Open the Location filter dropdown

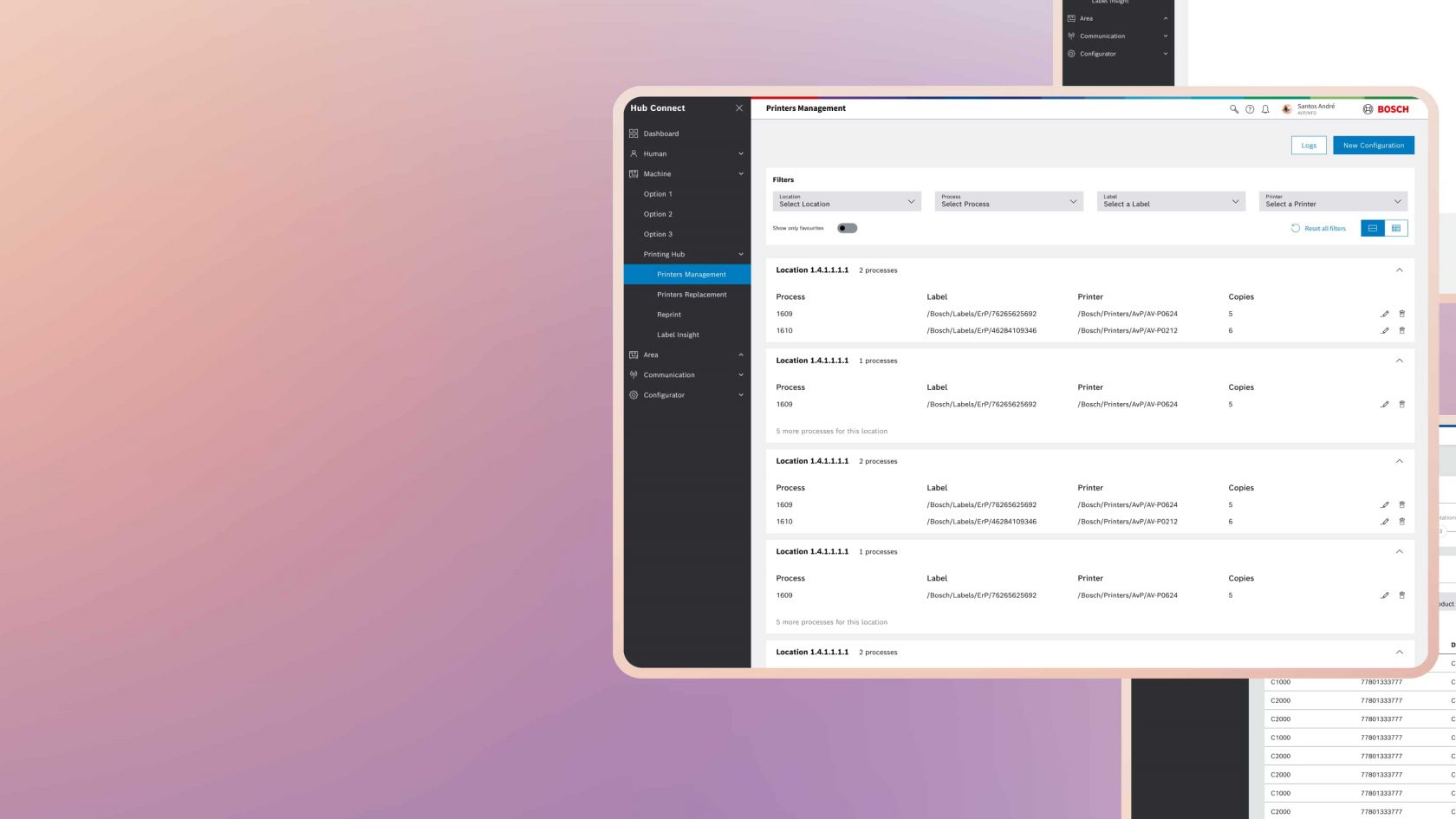click(x=847, y=201)
